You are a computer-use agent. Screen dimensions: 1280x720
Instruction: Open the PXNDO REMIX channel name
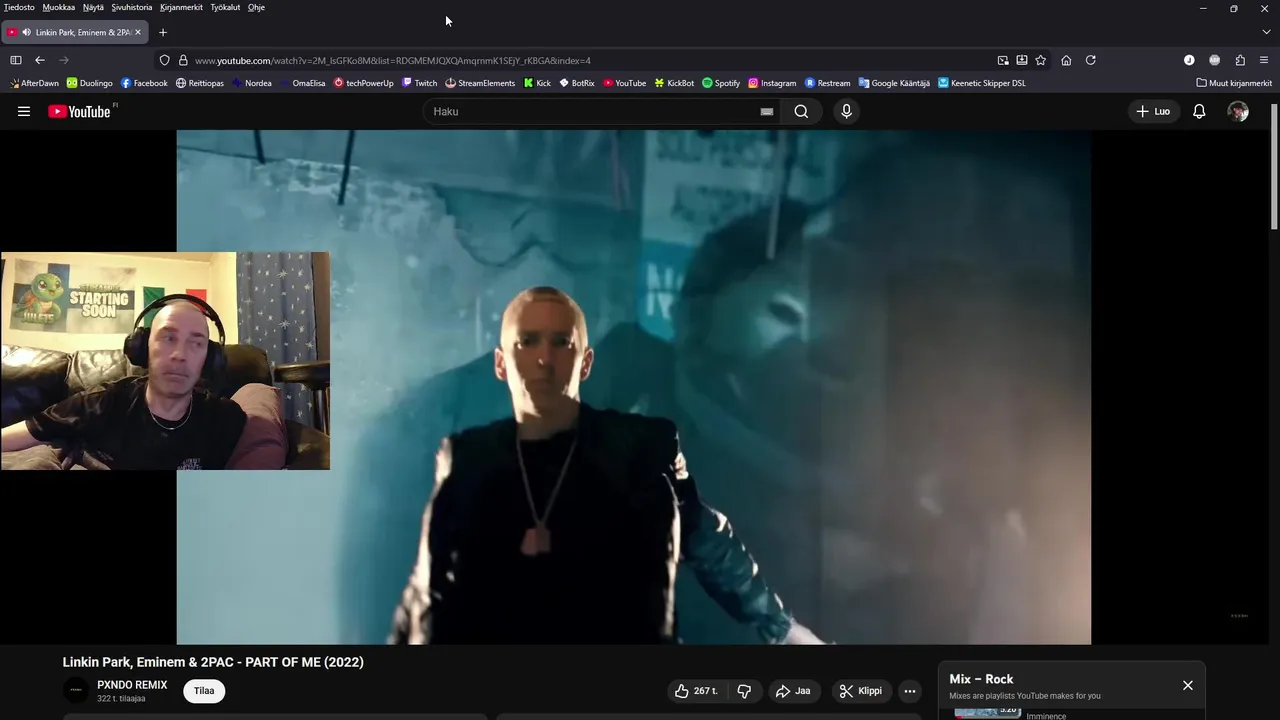point(132,685)
